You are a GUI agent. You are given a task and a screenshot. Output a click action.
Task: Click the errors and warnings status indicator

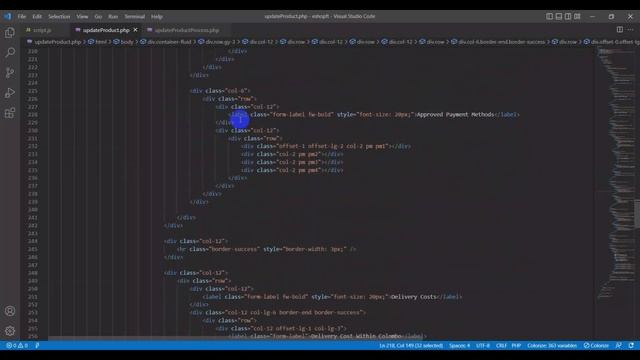(x=17, y=345)
